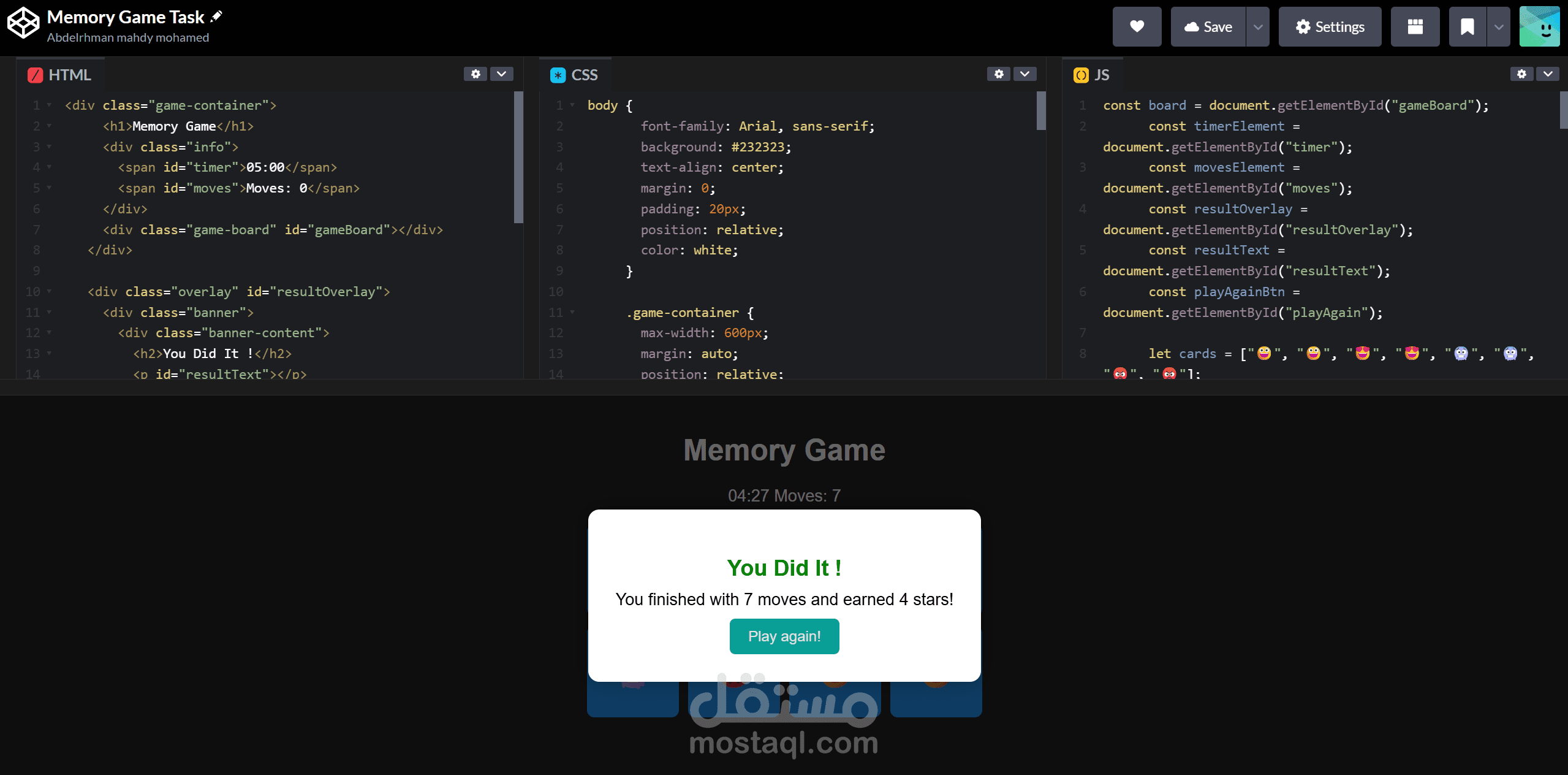Click the CSS editor vertical scrollbar
The height and width of the screenshot is (775, 1568).
(x=1041, y=112)
